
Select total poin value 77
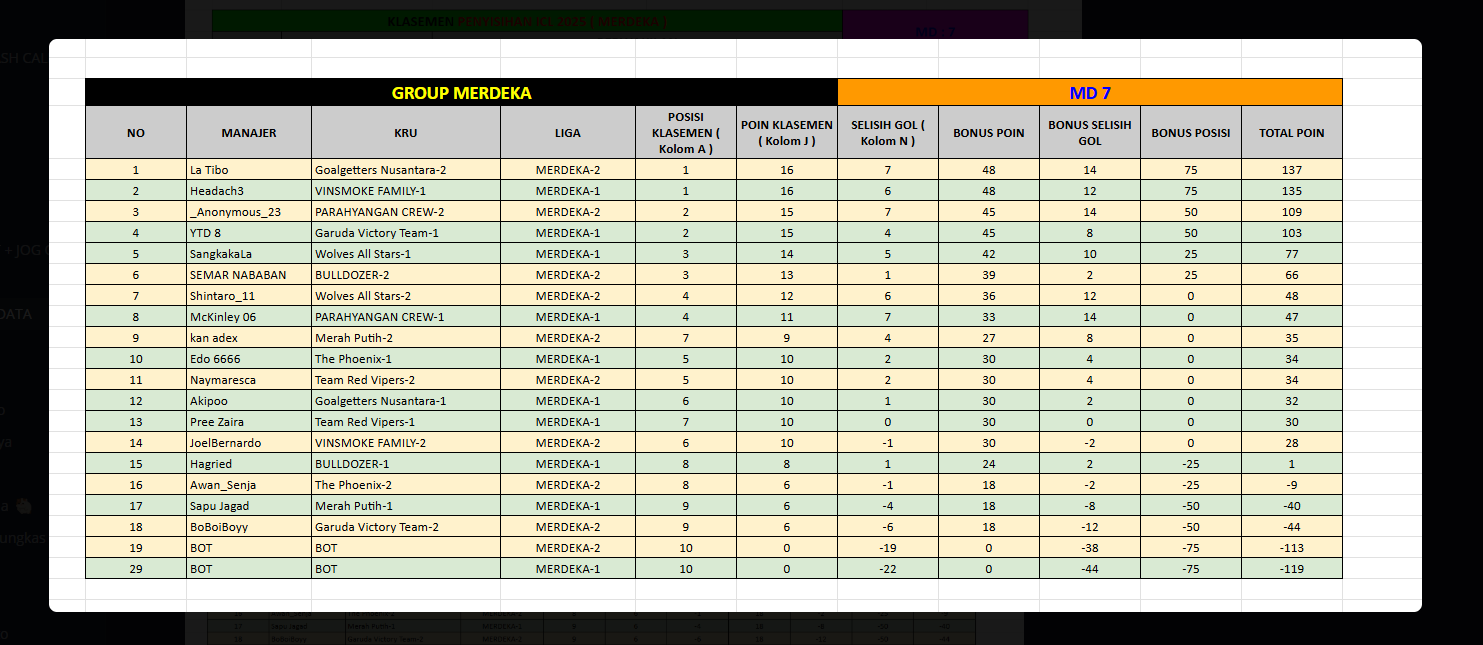click(1292, 254)
